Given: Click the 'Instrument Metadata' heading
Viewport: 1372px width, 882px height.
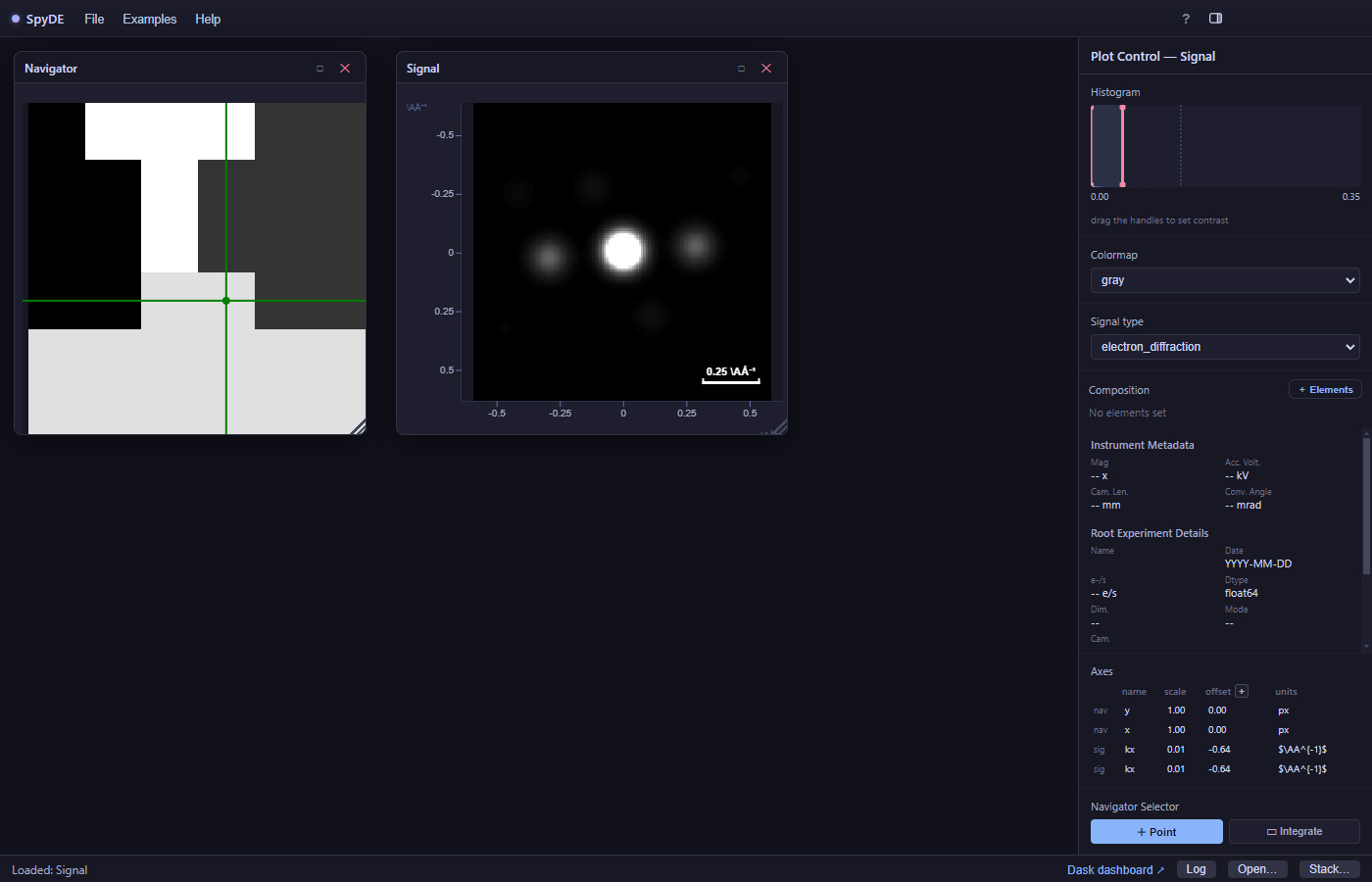Looking at the screenshot, I should coord(1143,445).
